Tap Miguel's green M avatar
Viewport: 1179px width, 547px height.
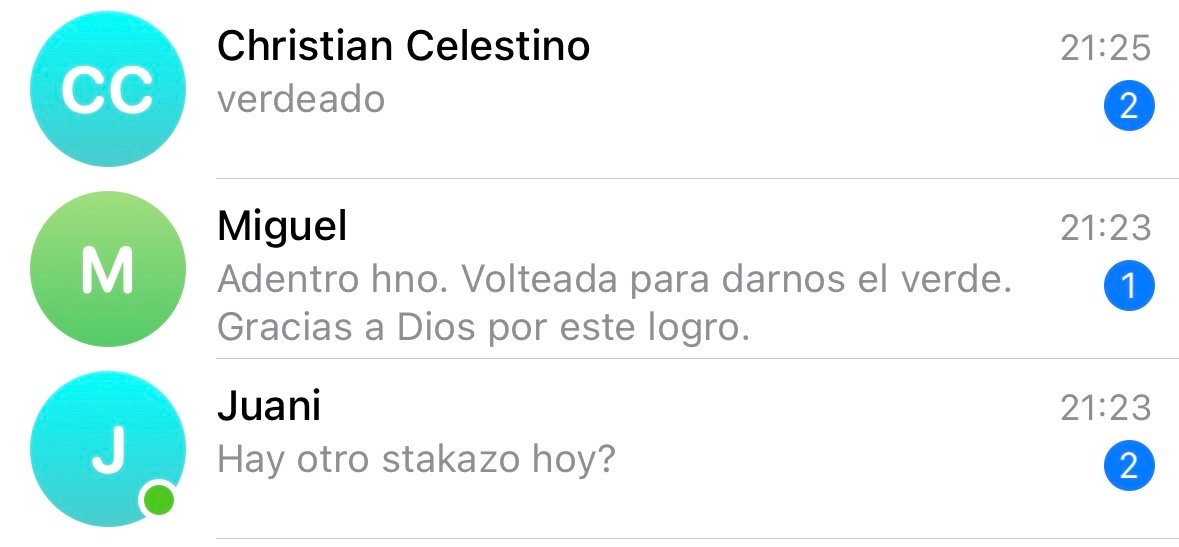(108, 269)
